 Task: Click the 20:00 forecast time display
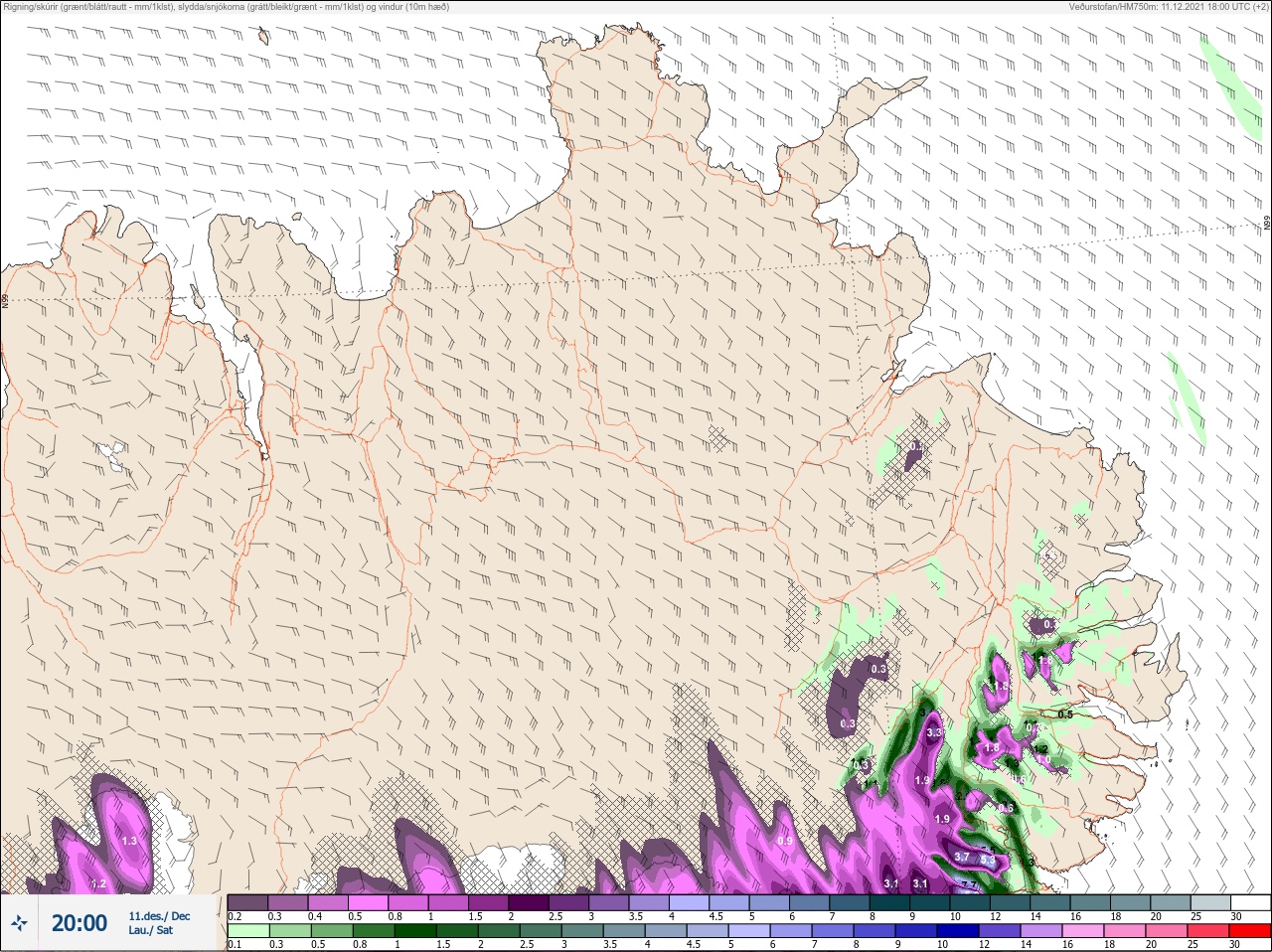79,923
